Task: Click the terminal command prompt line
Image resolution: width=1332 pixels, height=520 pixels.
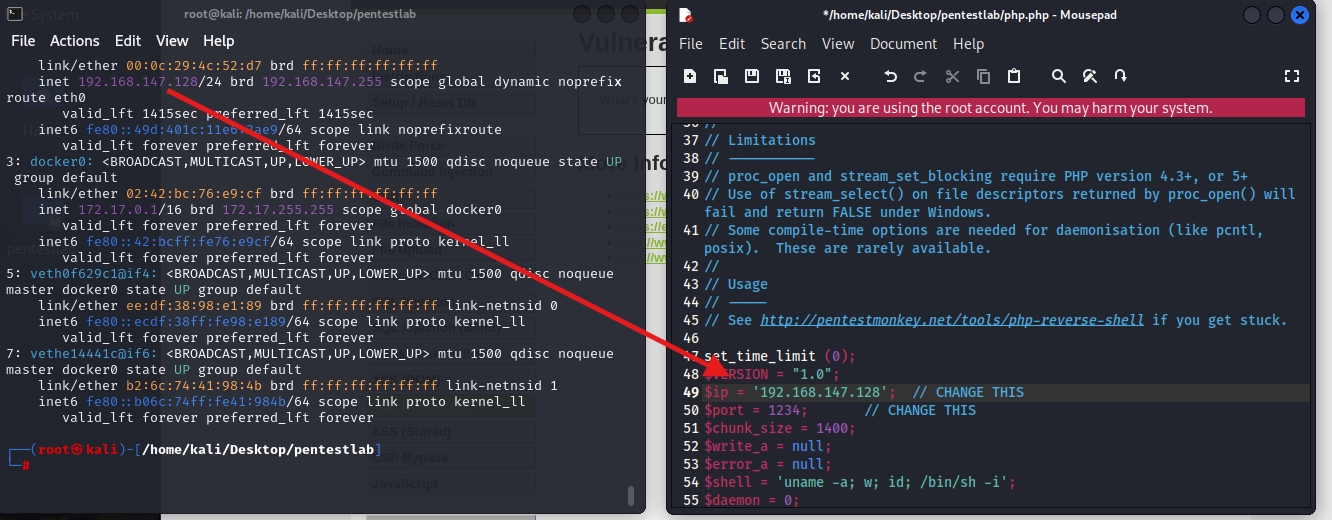Action: click(195, 458)
